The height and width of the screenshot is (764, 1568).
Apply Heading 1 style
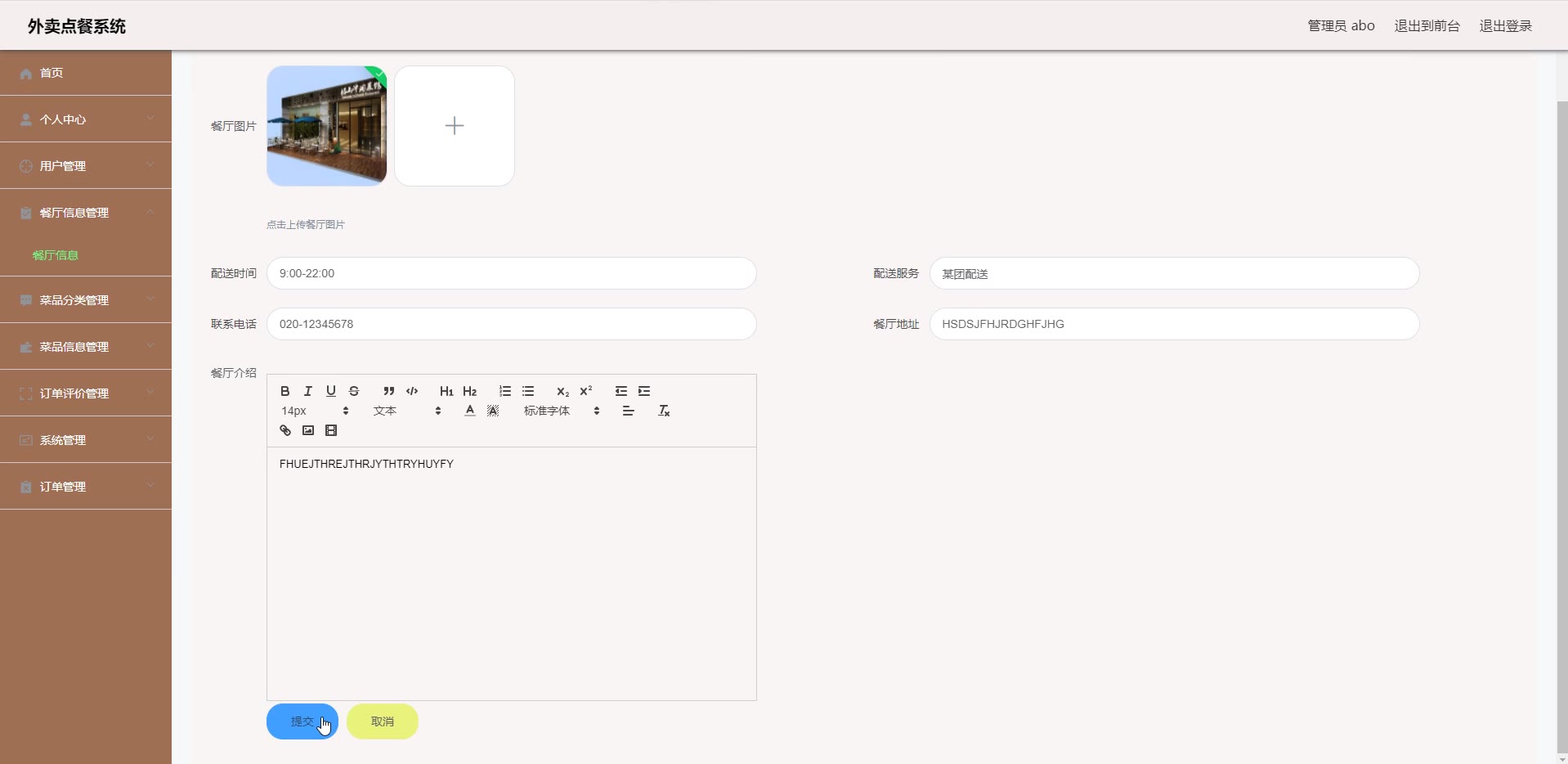(x=446, y=391)
